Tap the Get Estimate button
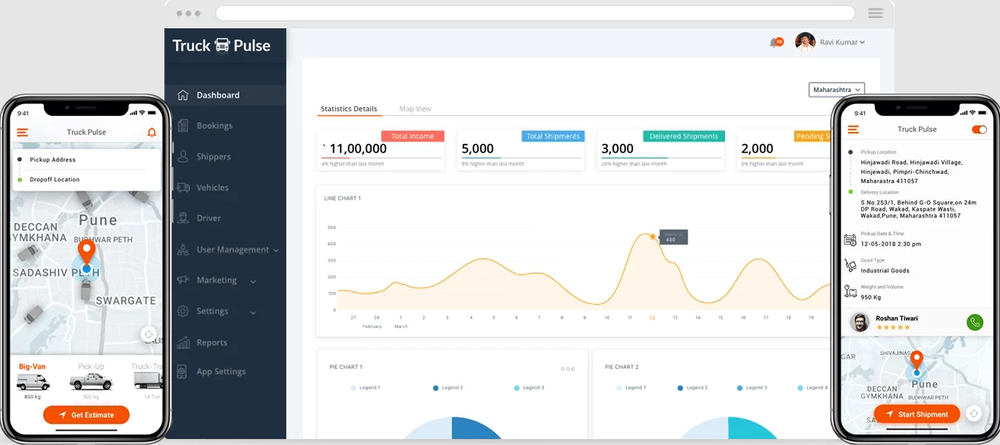Screen dimensions: 1000x445 [x=87, y=415]
